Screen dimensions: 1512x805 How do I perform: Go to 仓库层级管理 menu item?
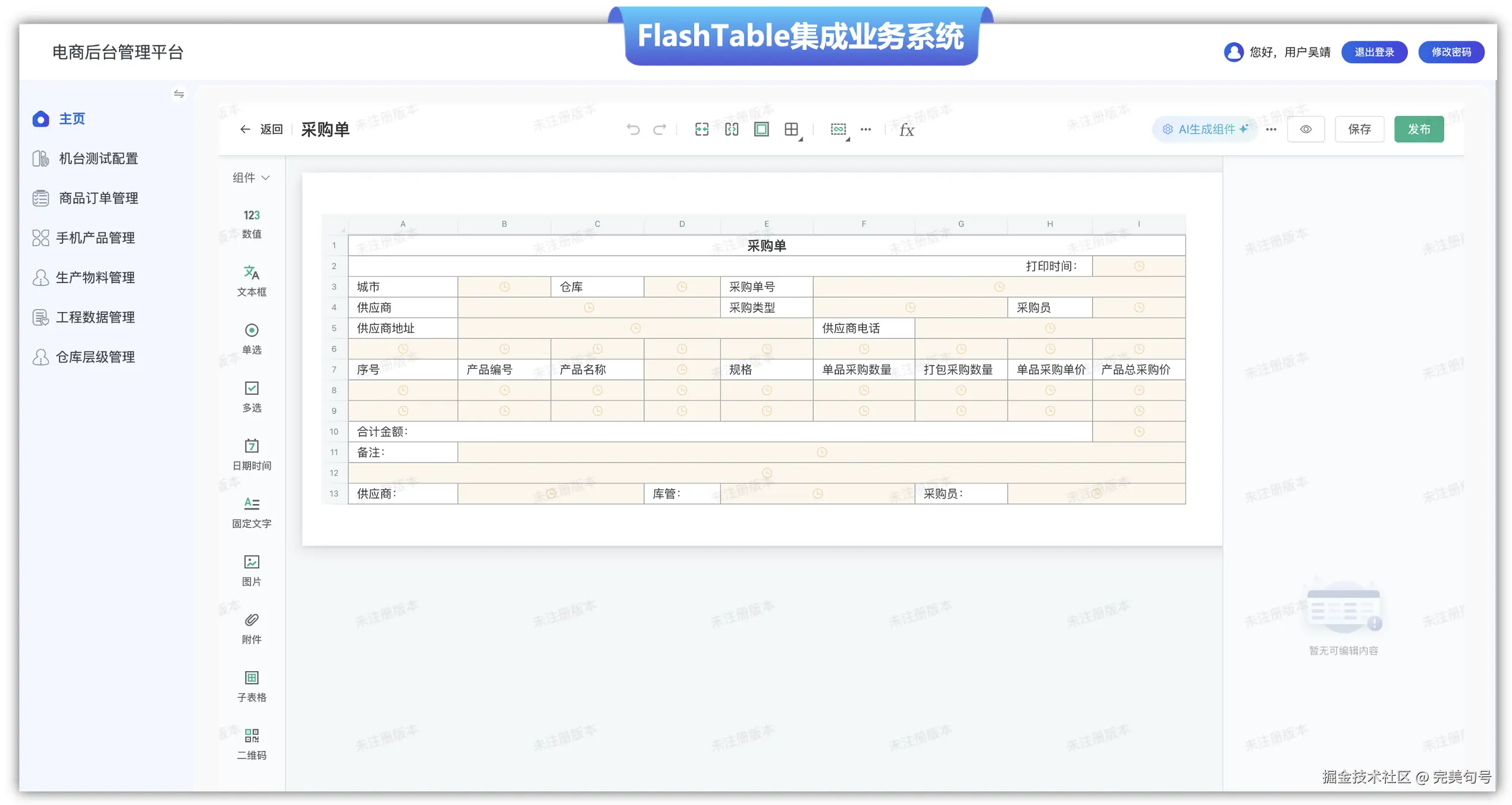[95, 357]
